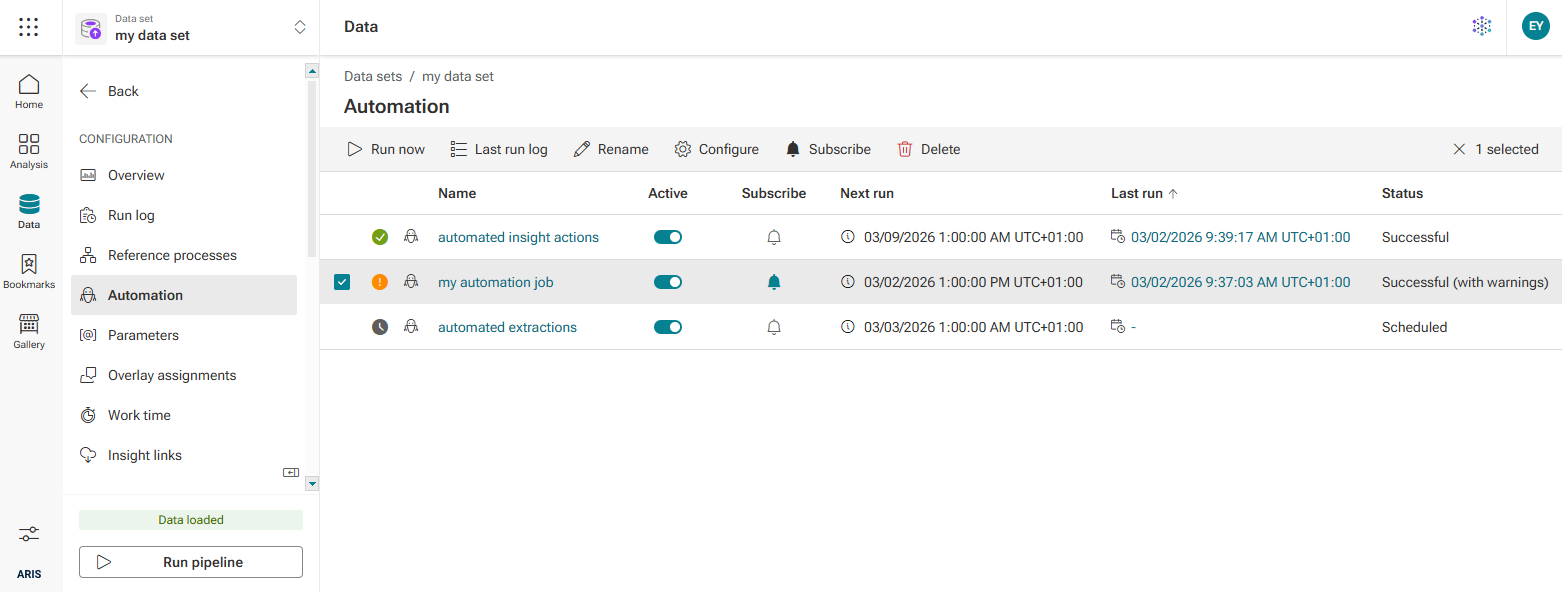Open settings sliders icon above ARIS
The height and width of the screenshot is (592, 1562).
tap(29, 534)
